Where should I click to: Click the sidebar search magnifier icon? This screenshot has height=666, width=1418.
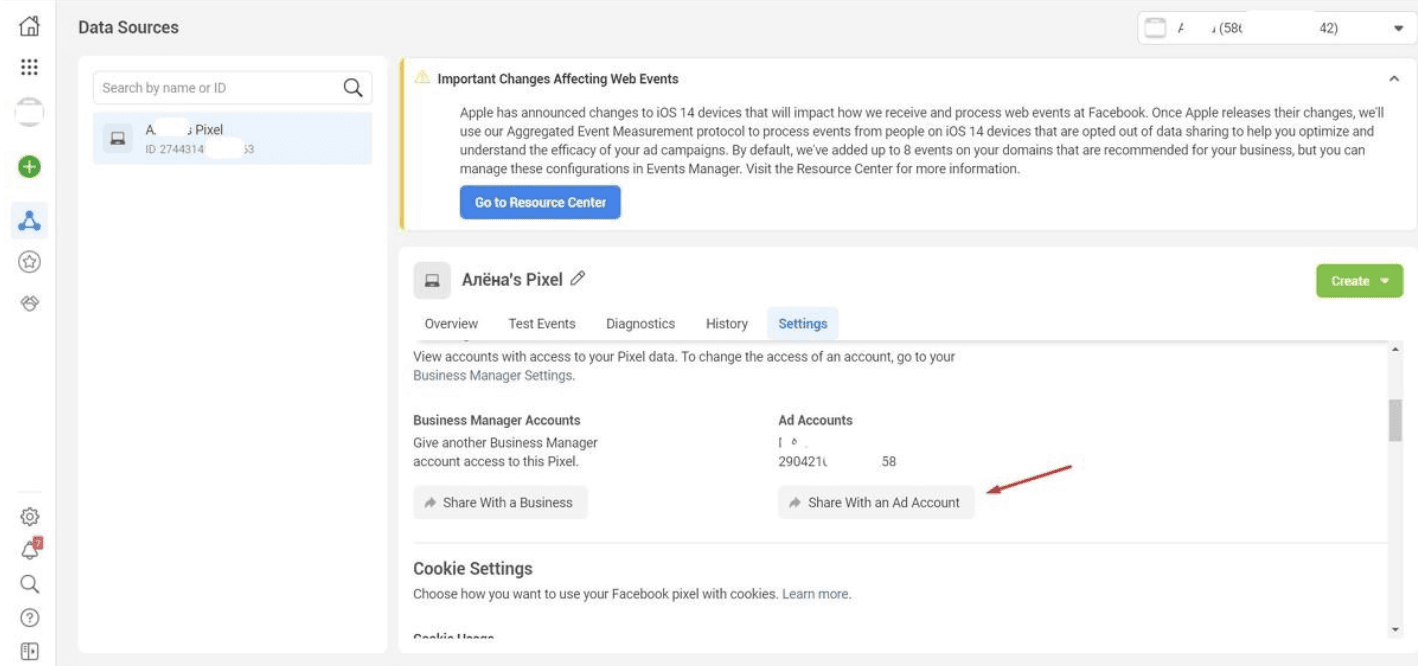pos(29,584)
